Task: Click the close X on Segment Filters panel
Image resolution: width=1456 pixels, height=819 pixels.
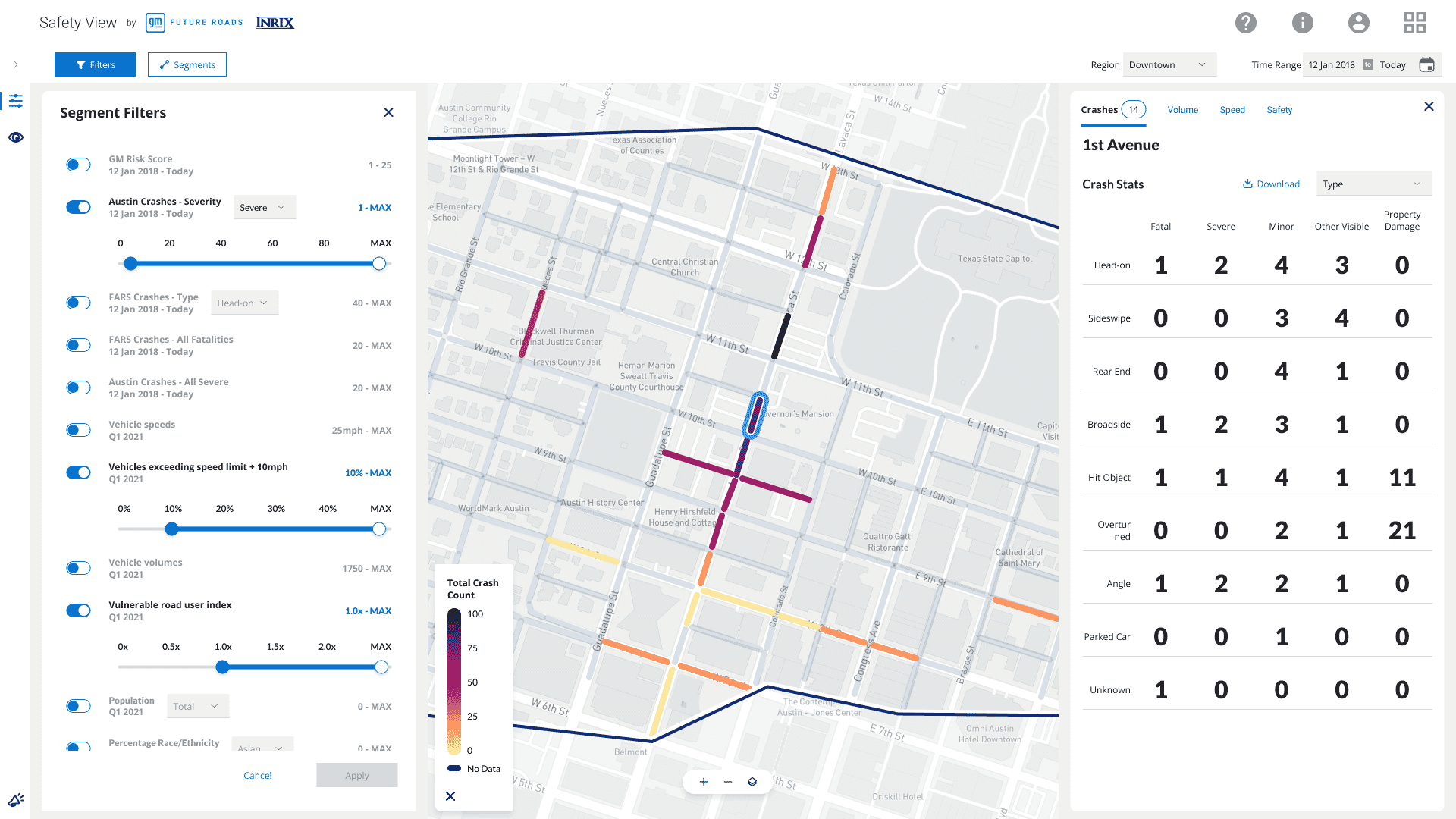Action: pos(389,112)
